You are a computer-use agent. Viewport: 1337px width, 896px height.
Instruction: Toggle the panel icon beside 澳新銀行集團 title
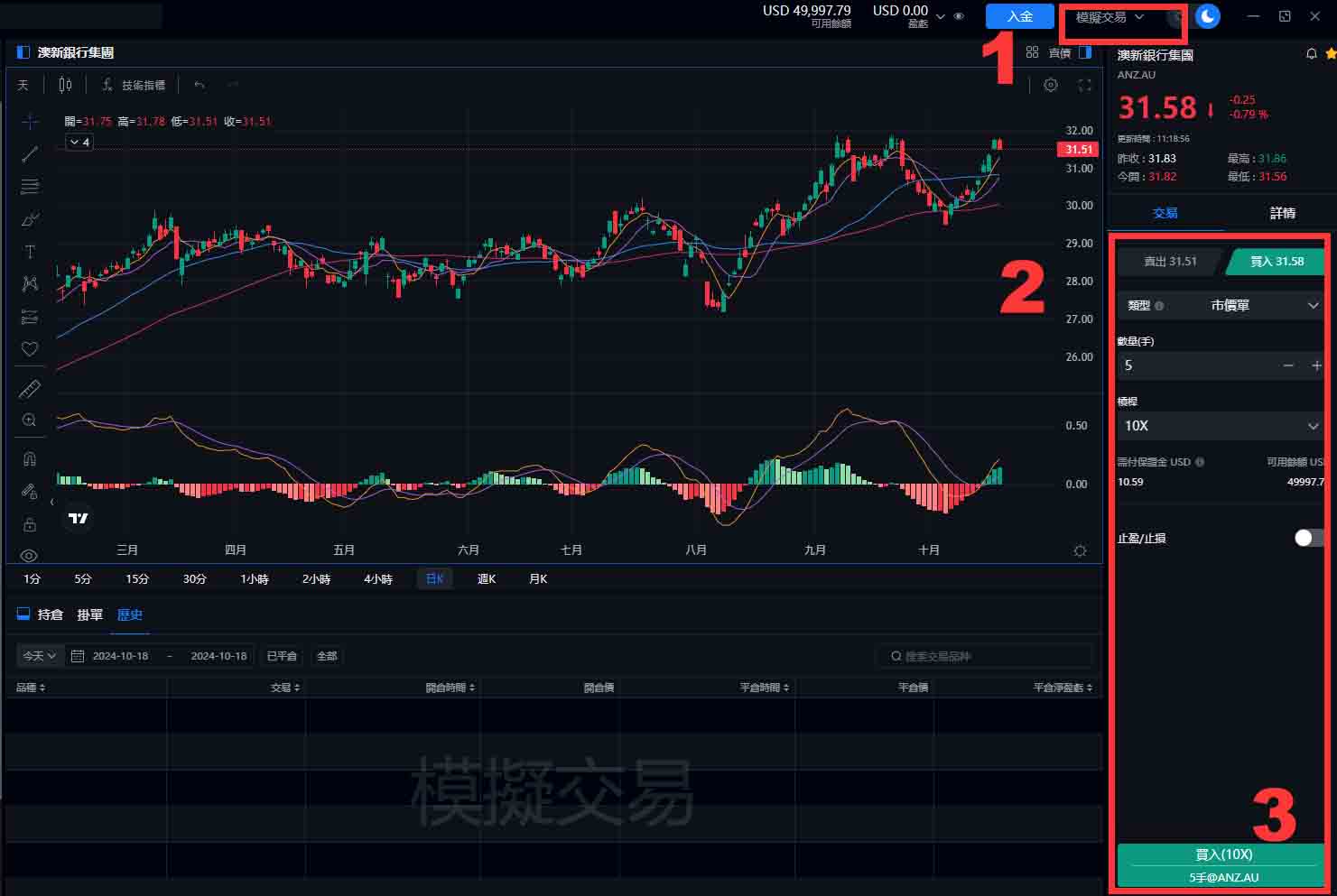tap(23, 52)
